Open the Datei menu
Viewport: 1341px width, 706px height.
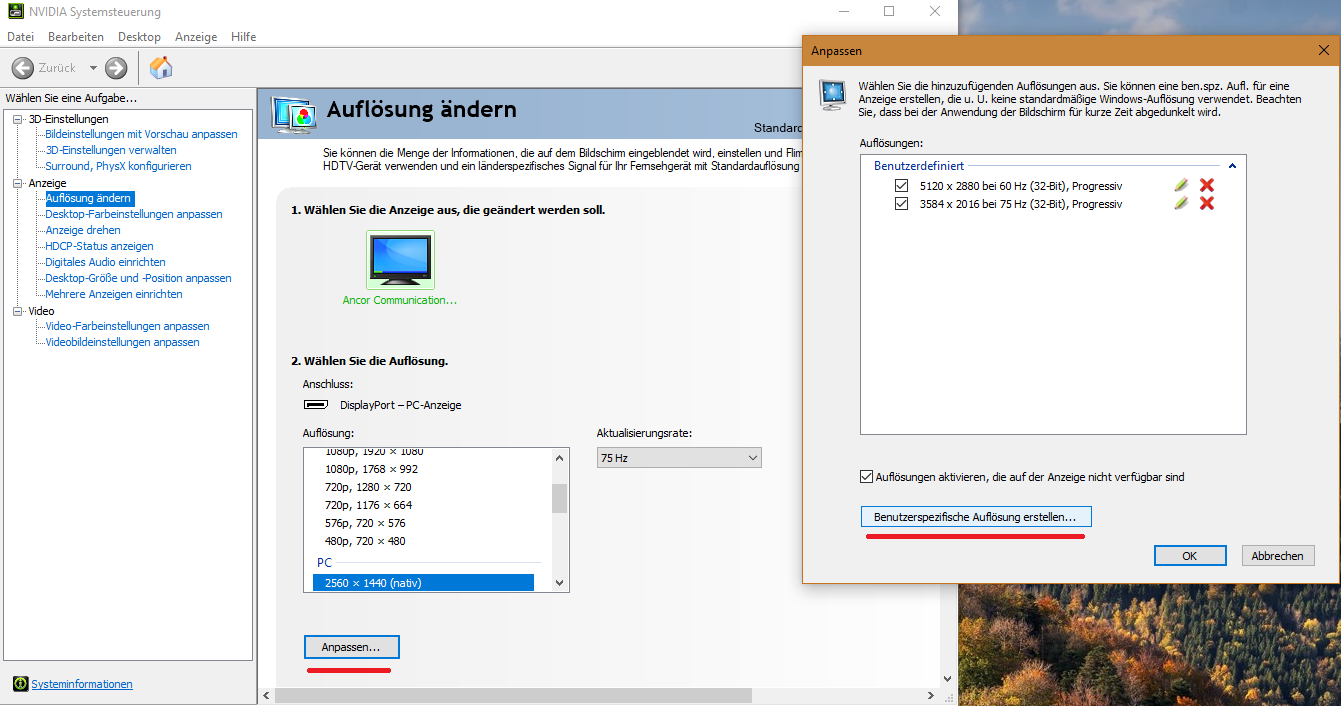pos(20,37)
